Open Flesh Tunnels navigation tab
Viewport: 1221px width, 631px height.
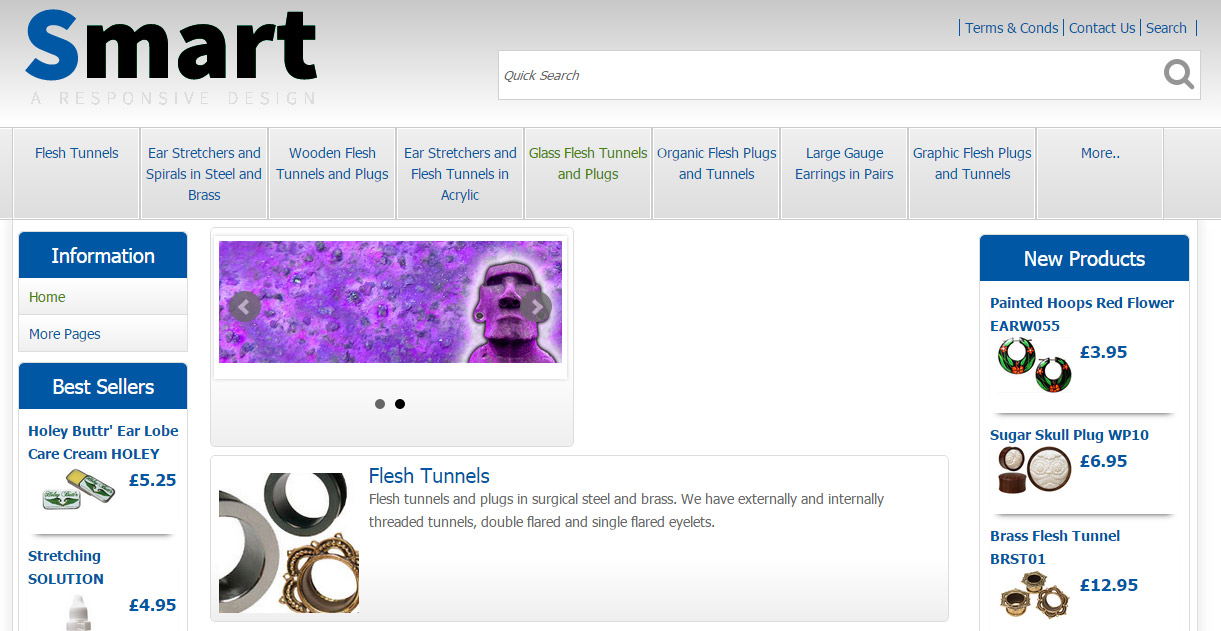(x=77, y=153)
